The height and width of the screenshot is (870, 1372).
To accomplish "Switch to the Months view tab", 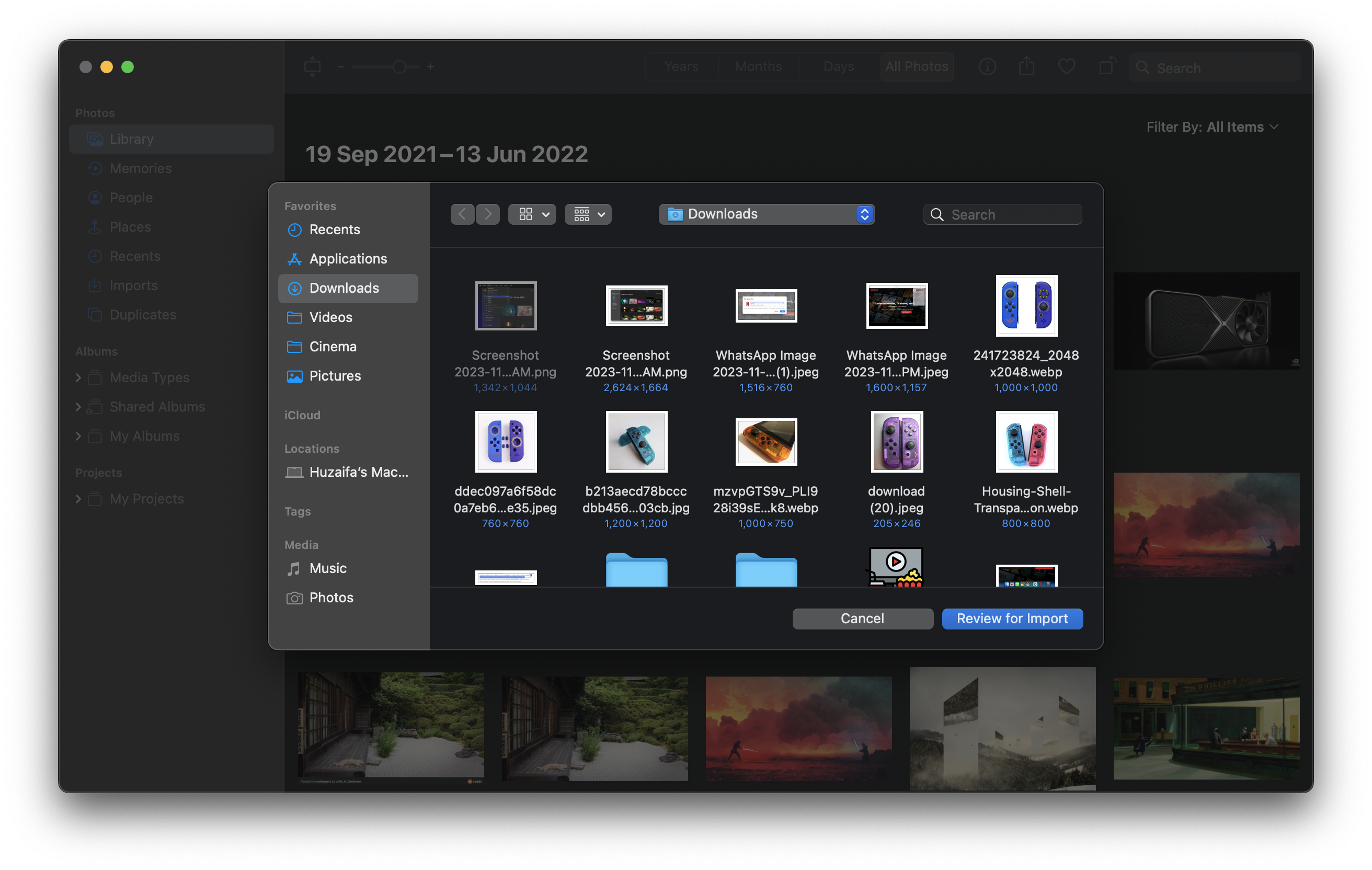I will click(x=758, y=66).
